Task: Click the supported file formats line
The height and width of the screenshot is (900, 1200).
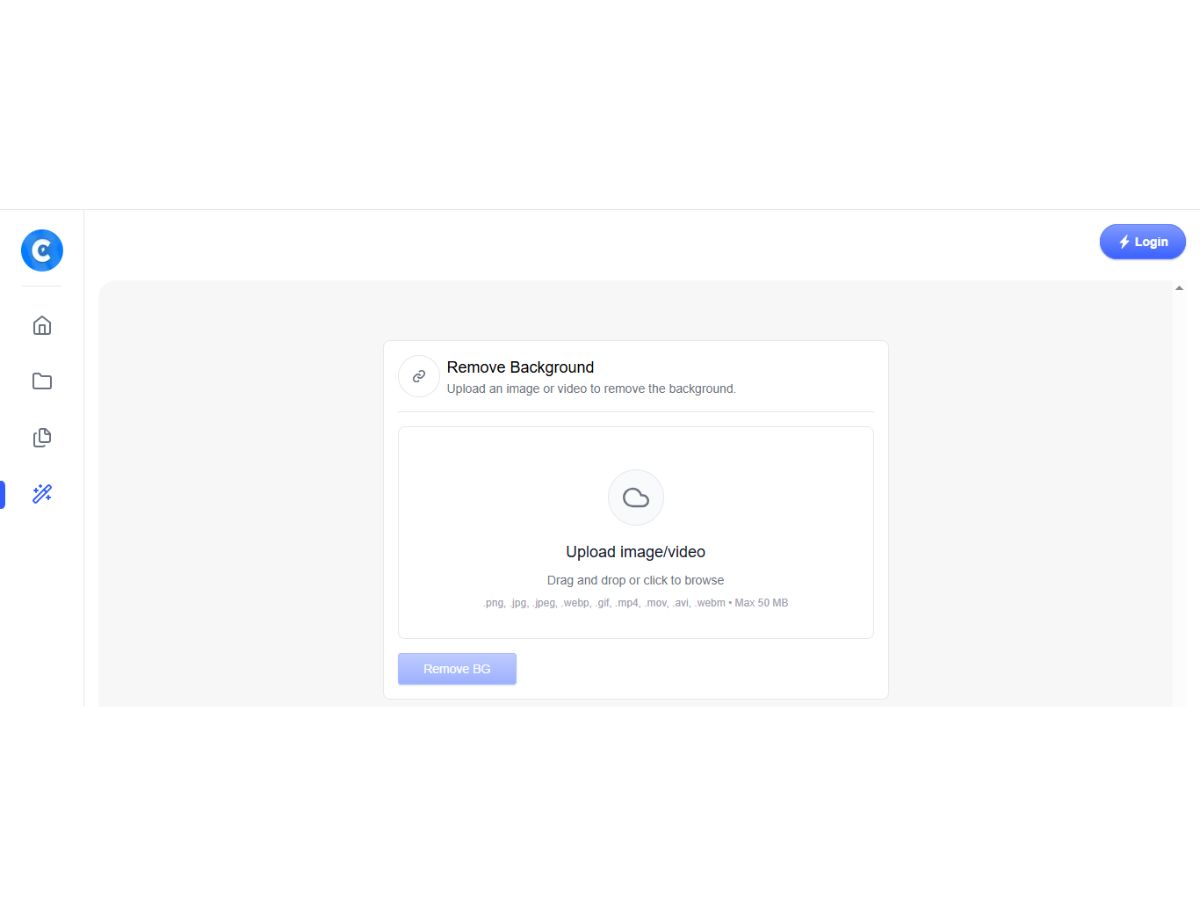Action: pos(636,603)
